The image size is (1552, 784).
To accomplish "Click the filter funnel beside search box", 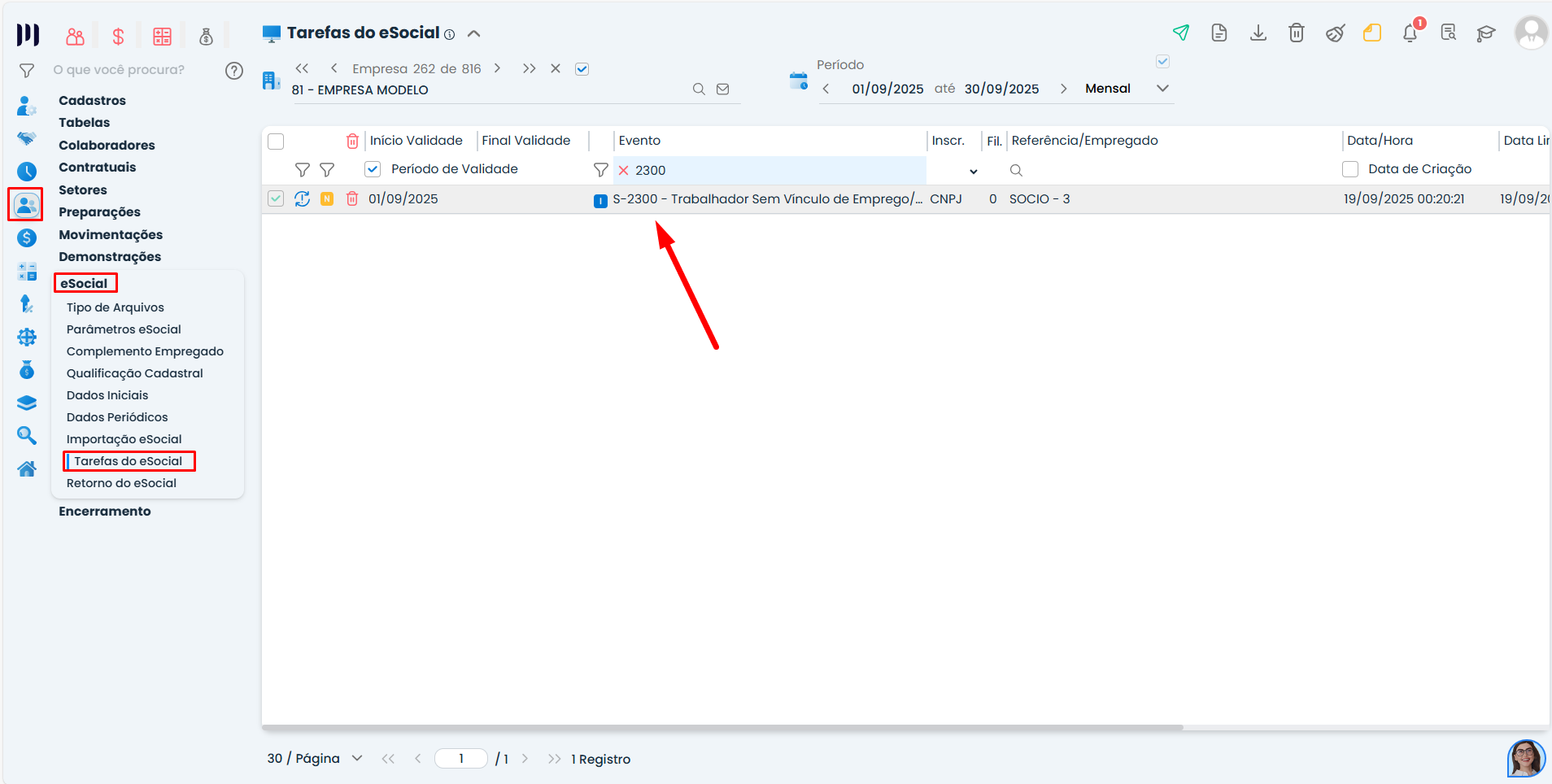I will click(27, 71).
